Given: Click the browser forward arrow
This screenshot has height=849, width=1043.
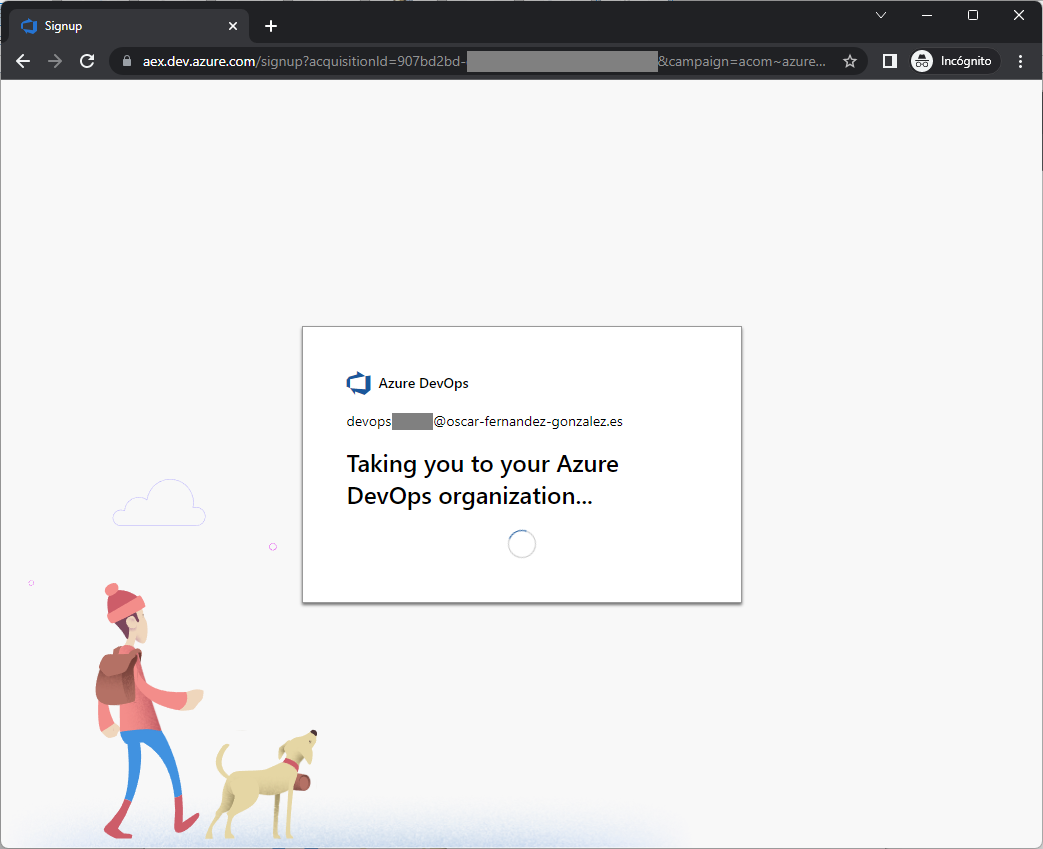Looking at the screenshot, I should (55, 61).
